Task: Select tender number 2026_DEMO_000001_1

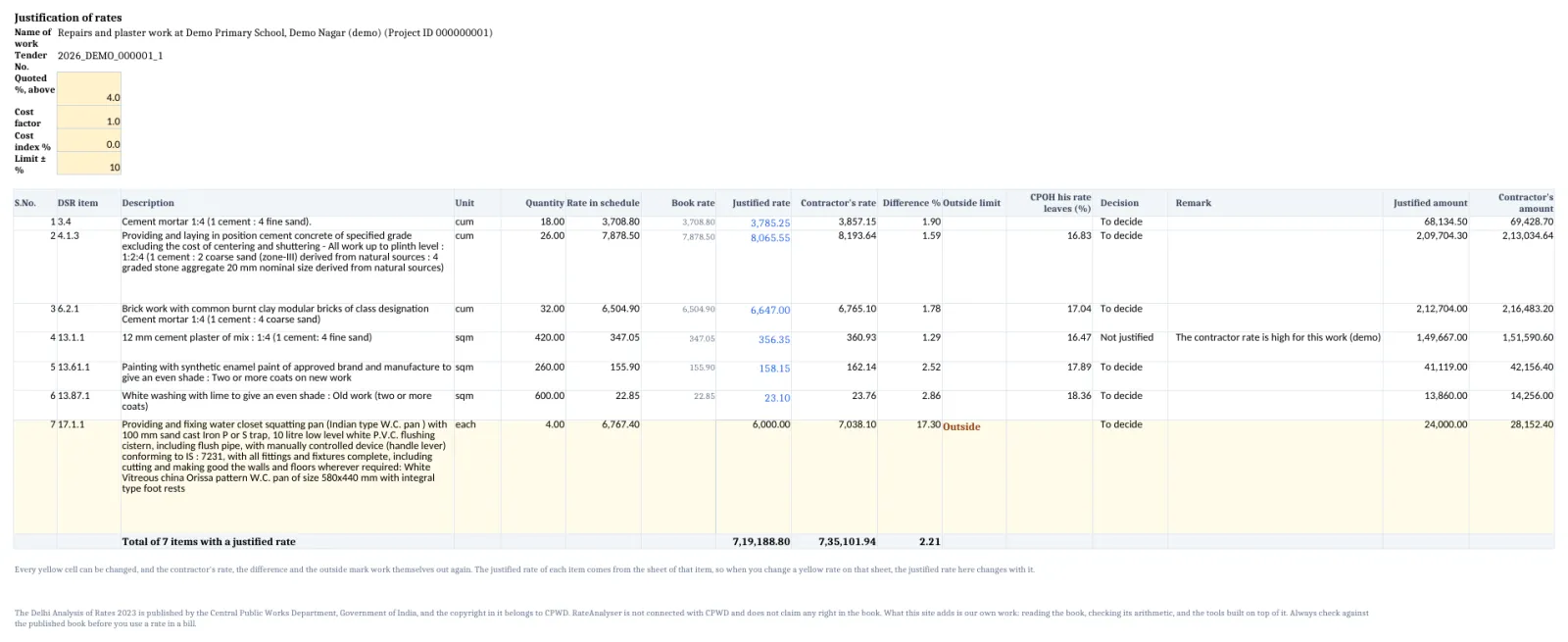Action: (110, 56)
